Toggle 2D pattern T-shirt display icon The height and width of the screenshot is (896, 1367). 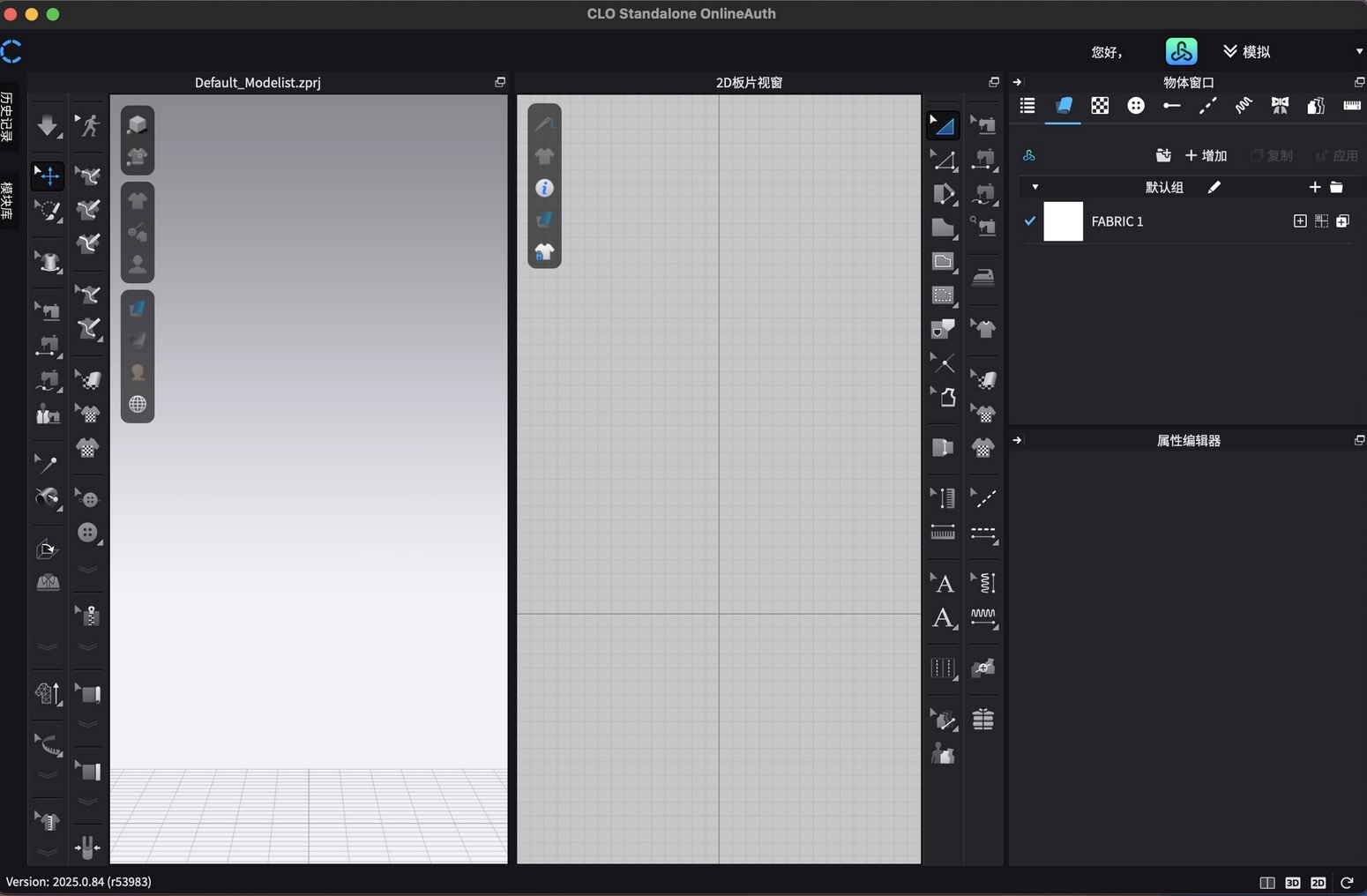tap(544, 156)
